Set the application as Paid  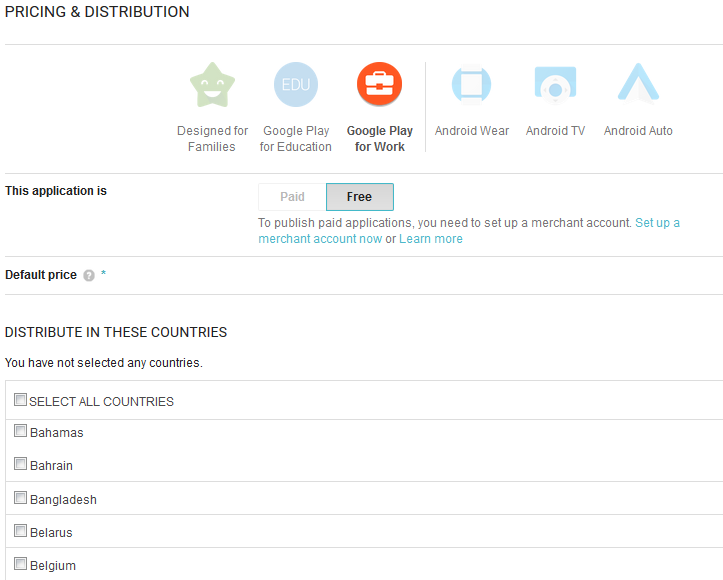coord(292,197)
